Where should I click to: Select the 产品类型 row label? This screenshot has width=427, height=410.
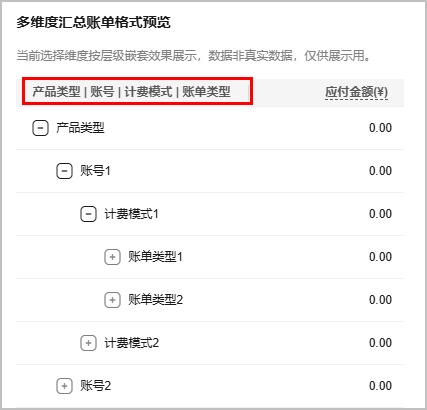(x=80, y=128)
